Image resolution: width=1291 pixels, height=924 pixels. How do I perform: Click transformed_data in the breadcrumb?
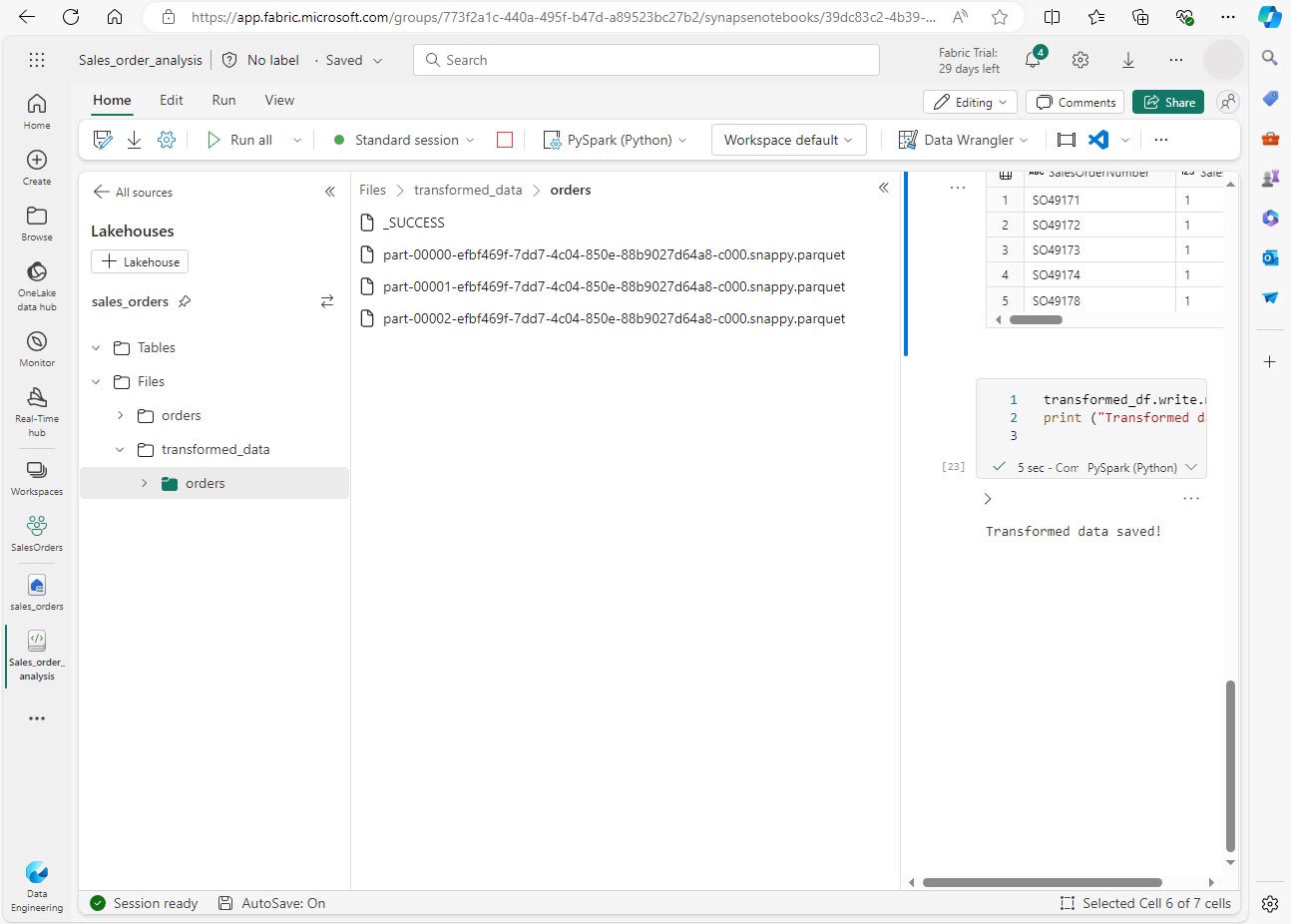(x=468, y=190)
